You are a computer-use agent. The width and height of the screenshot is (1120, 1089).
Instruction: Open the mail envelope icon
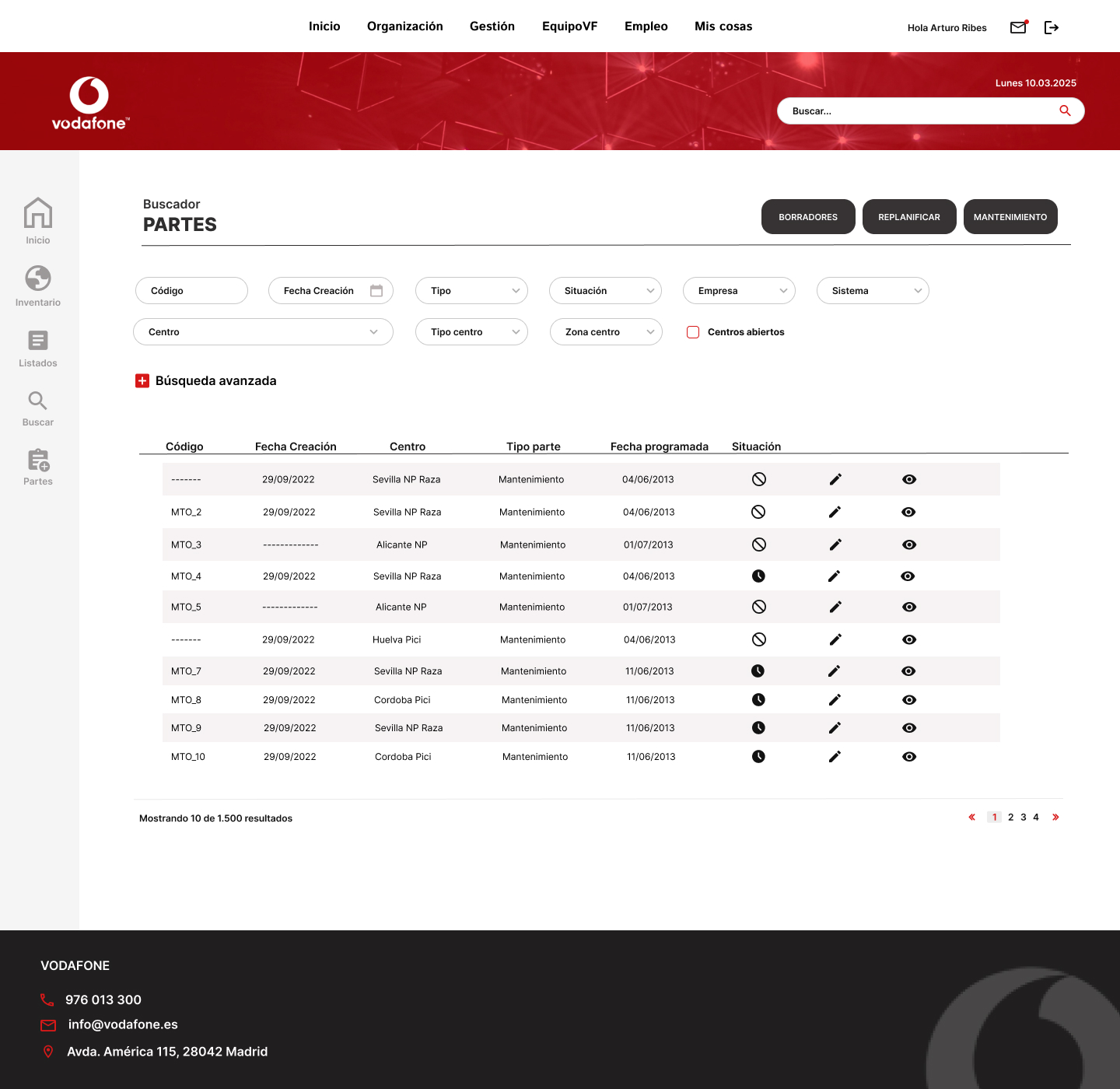[x=1018, y=27]
